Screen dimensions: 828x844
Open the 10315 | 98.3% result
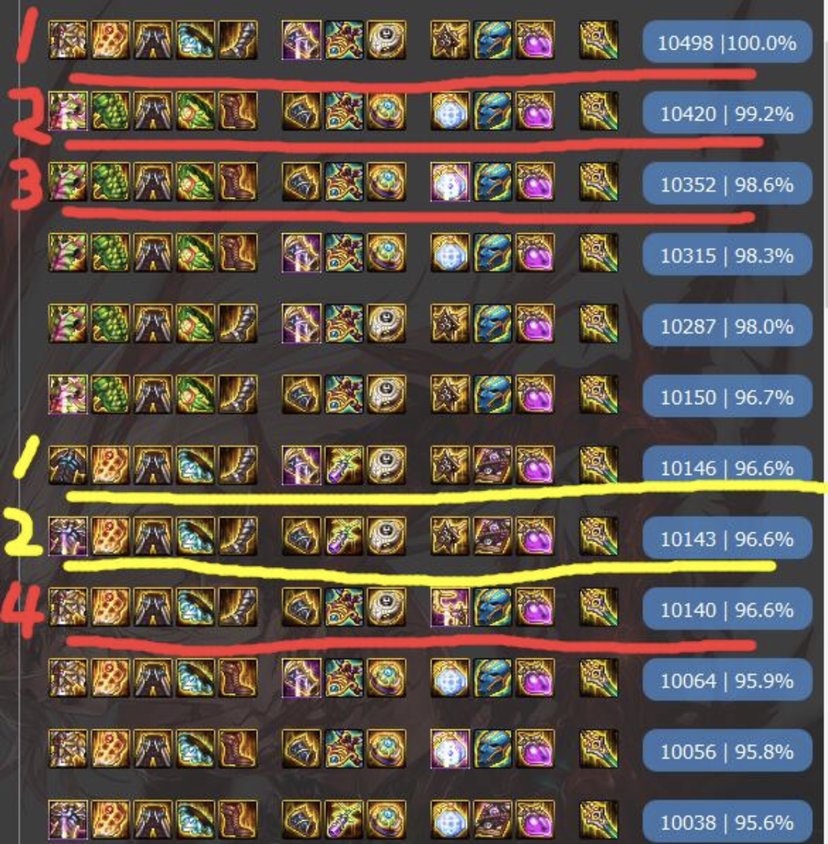coord(727,255)
